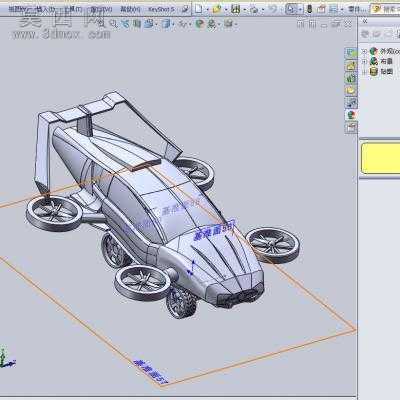Create a new document with New icon
The image size is (400, 400).
(x=199, y=9)
